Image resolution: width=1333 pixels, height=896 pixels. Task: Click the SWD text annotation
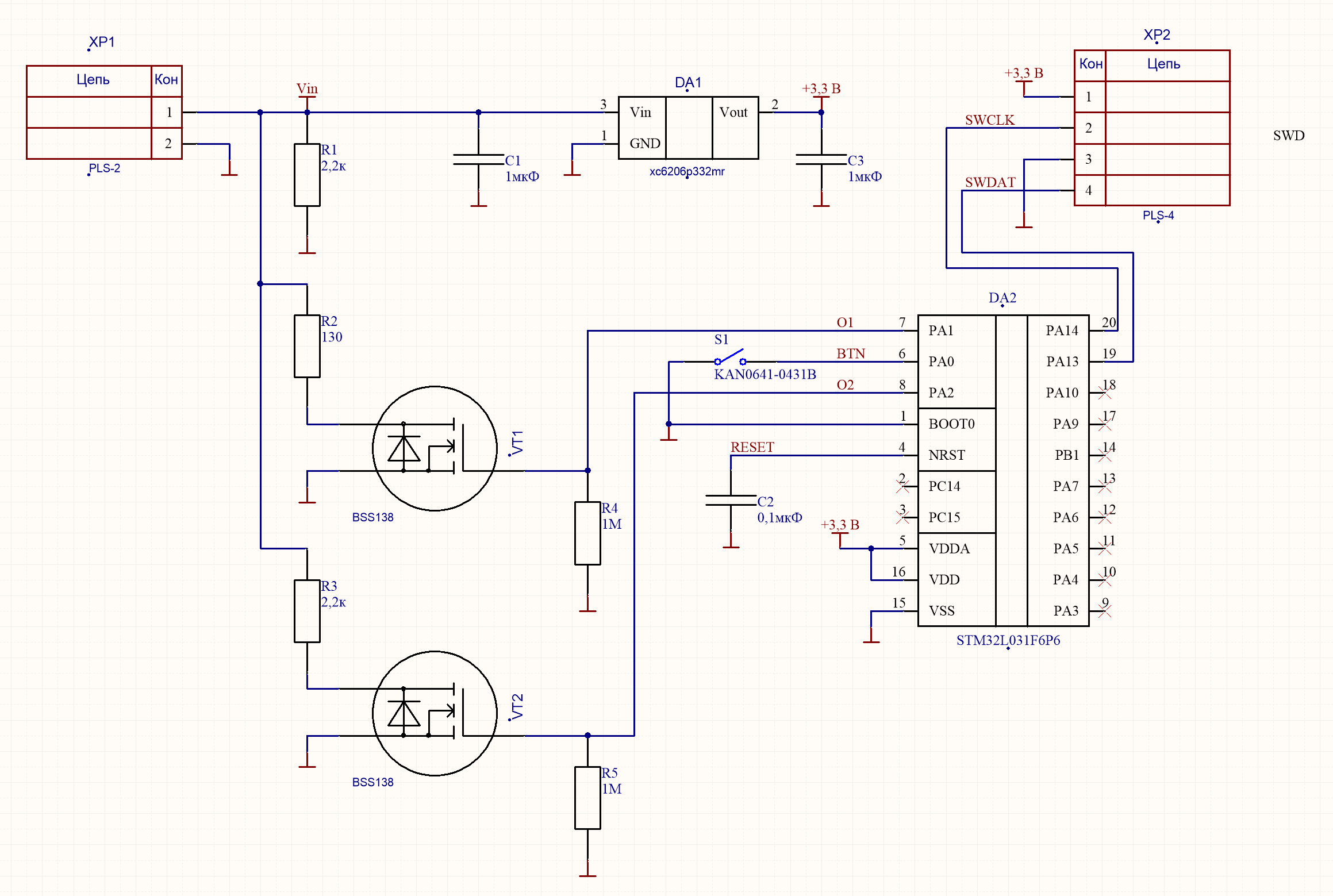pyautogui.click(x=1288, y=136)
